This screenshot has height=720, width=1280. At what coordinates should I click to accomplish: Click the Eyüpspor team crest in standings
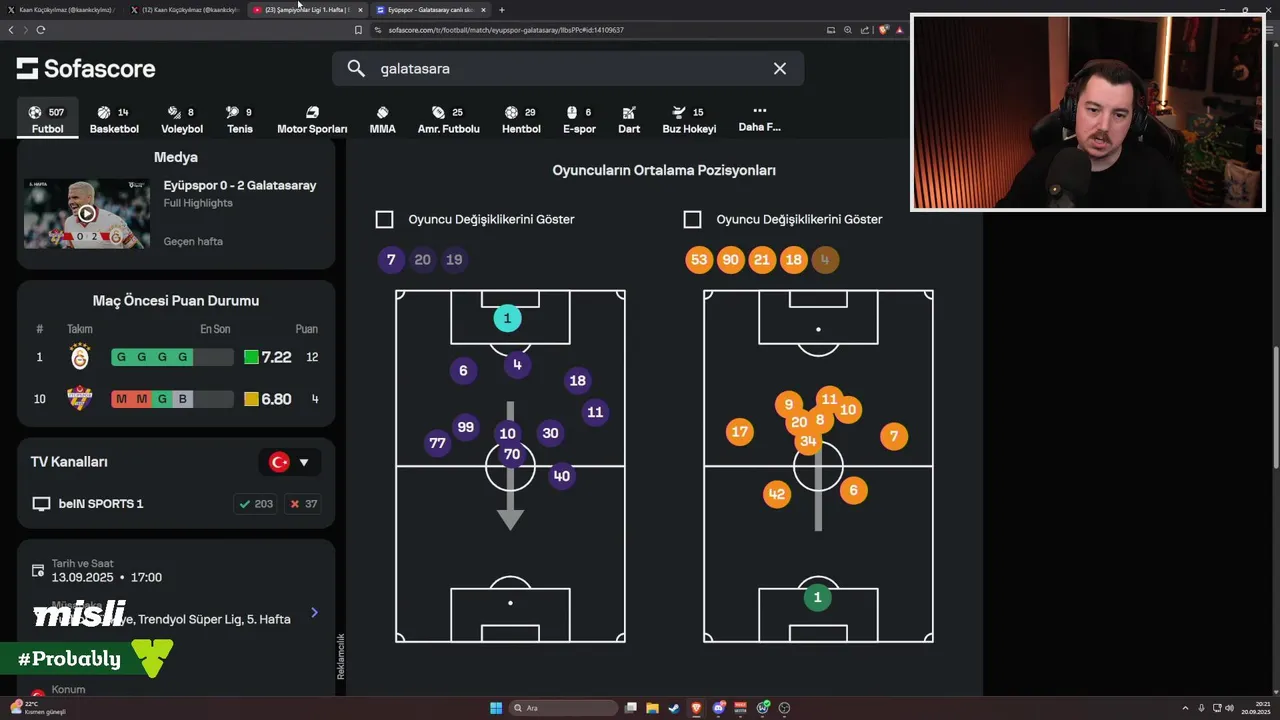[80, 399]
